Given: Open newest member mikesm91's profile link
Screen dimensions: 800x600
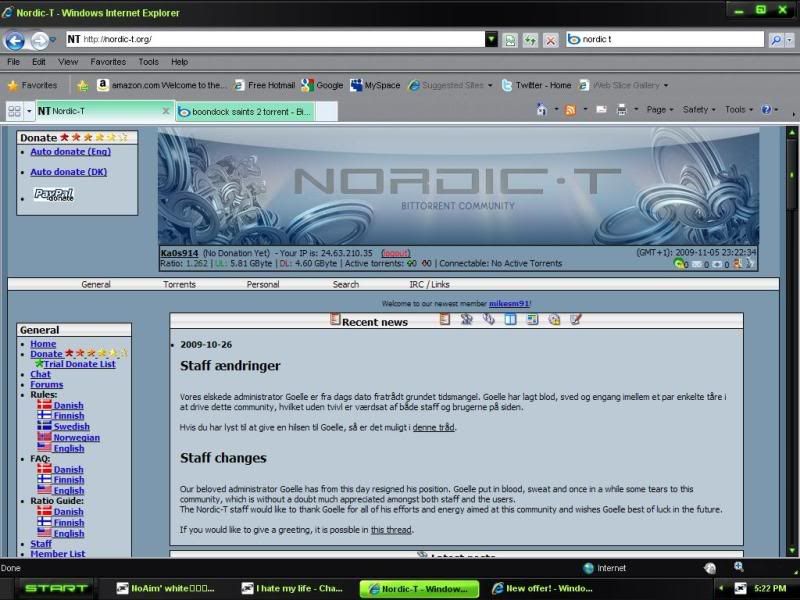Looking at the screenshot, I should pos(509,304).
